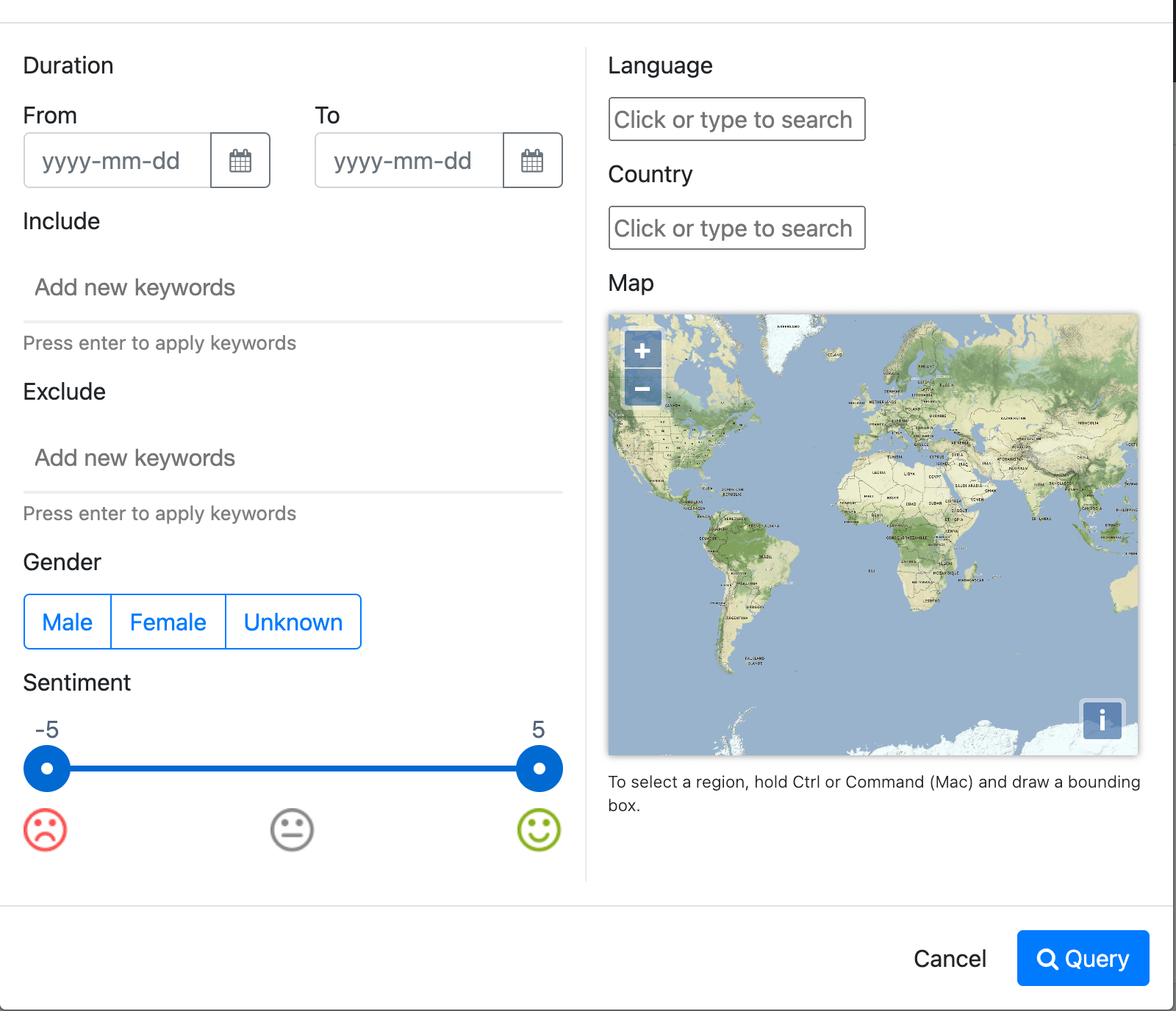Open the Language search dropdown
This screenshot has height=1011, width=1176.
[736, 119]
